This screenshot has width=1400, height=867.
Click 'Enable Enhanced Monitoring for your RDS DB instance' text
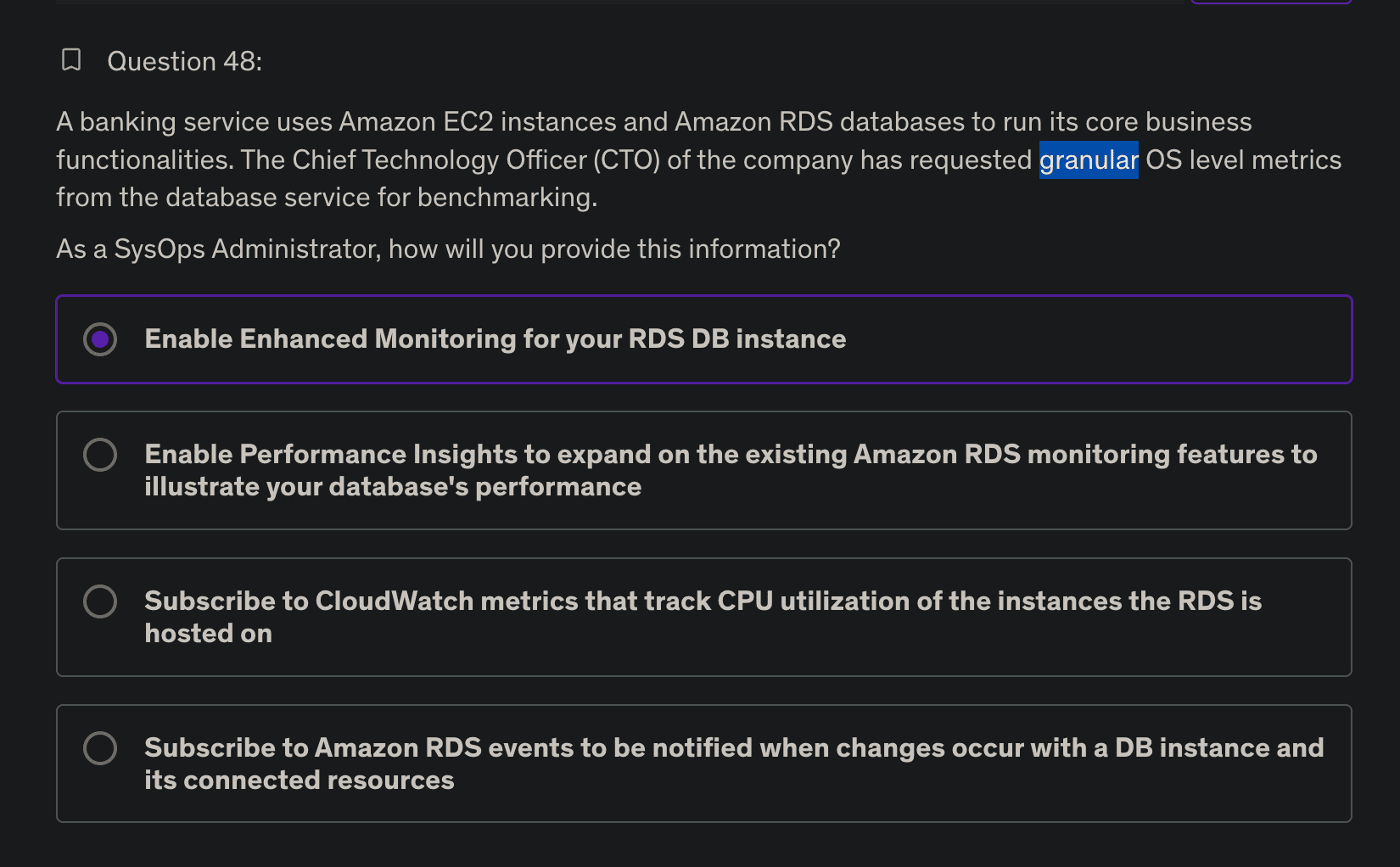pos(495,339)
